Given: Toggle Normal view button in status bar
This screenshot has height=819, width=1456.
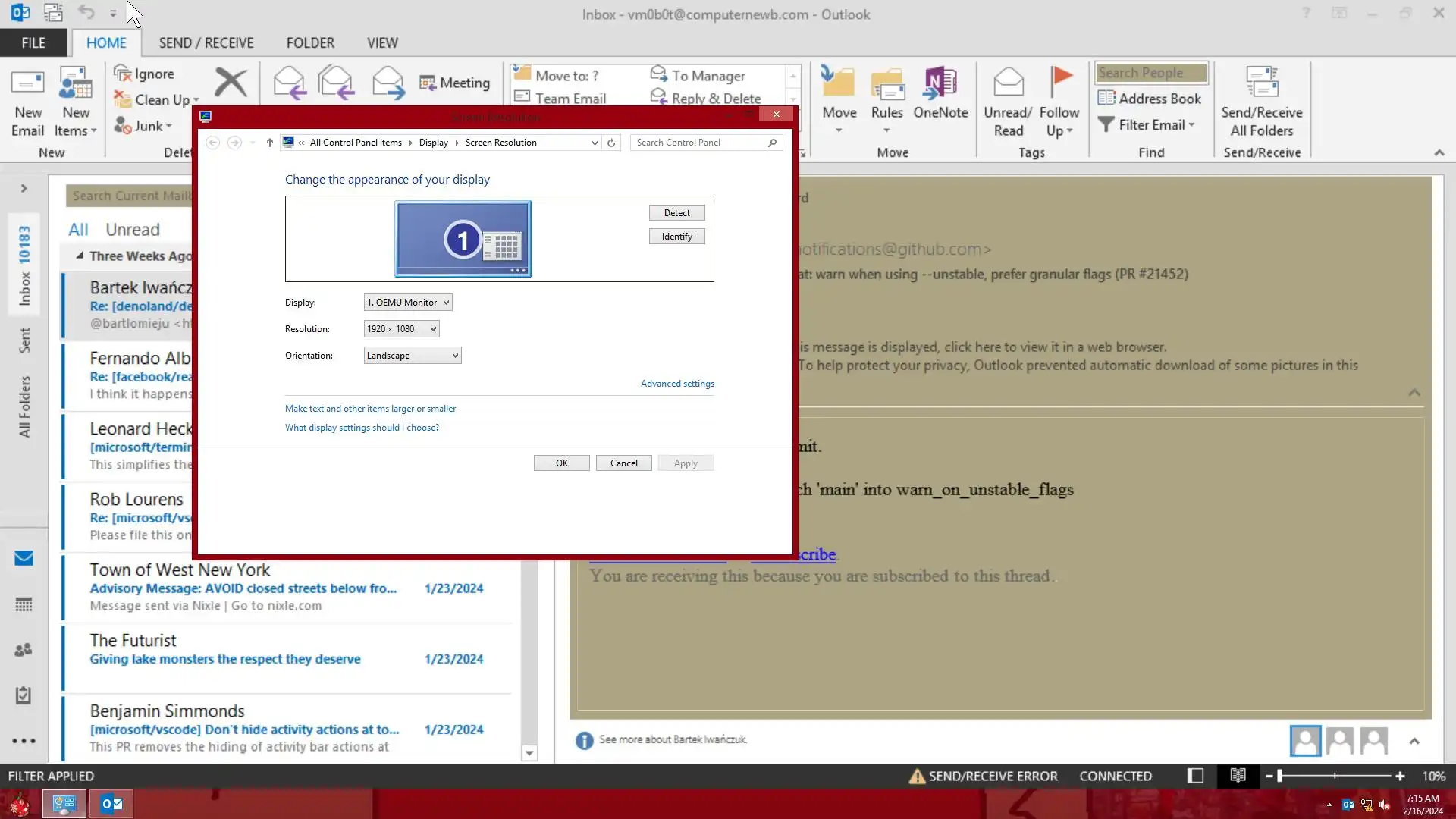Looking at the screenshot, I should (x=1195, y=776).
